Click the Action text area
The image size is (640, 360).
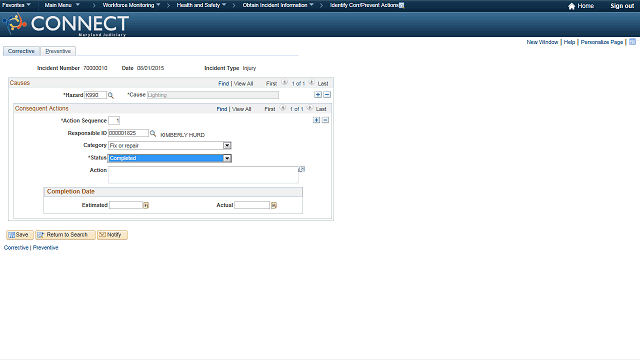point(203,175)
